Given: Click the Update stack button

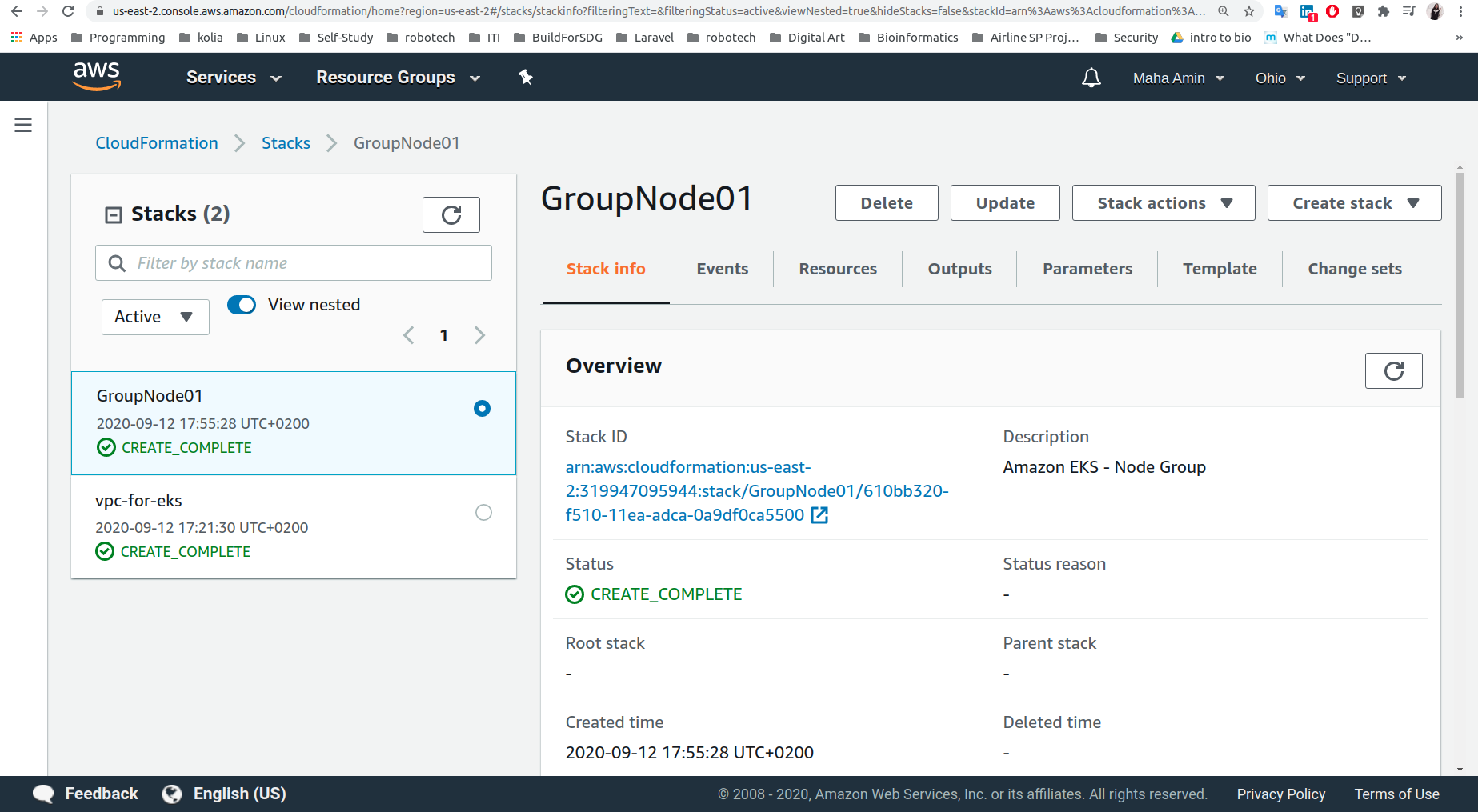Looking at the screenshot, I should (x=1005, y=203).
